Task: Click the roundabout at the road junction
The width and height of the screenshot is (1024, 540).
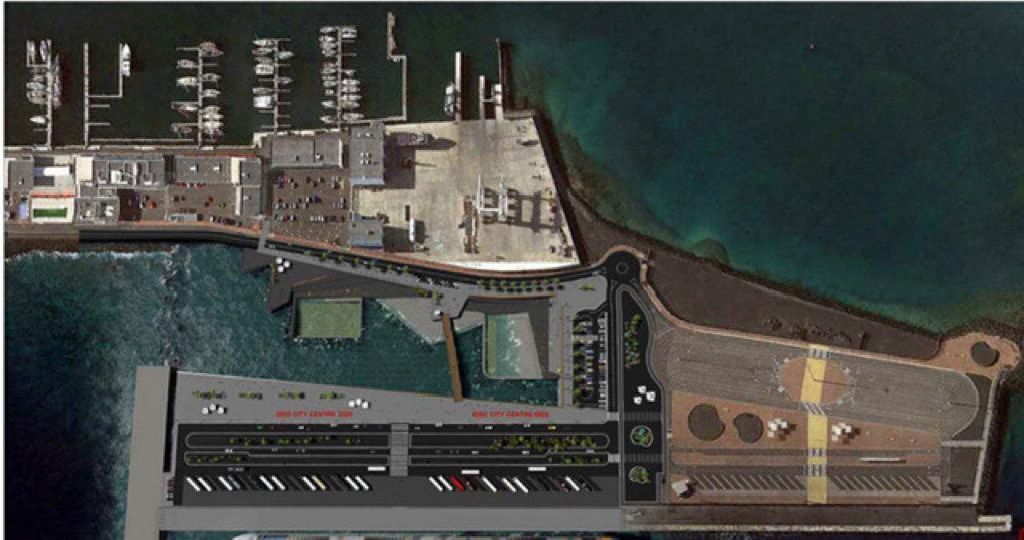Action: point(621,266)
